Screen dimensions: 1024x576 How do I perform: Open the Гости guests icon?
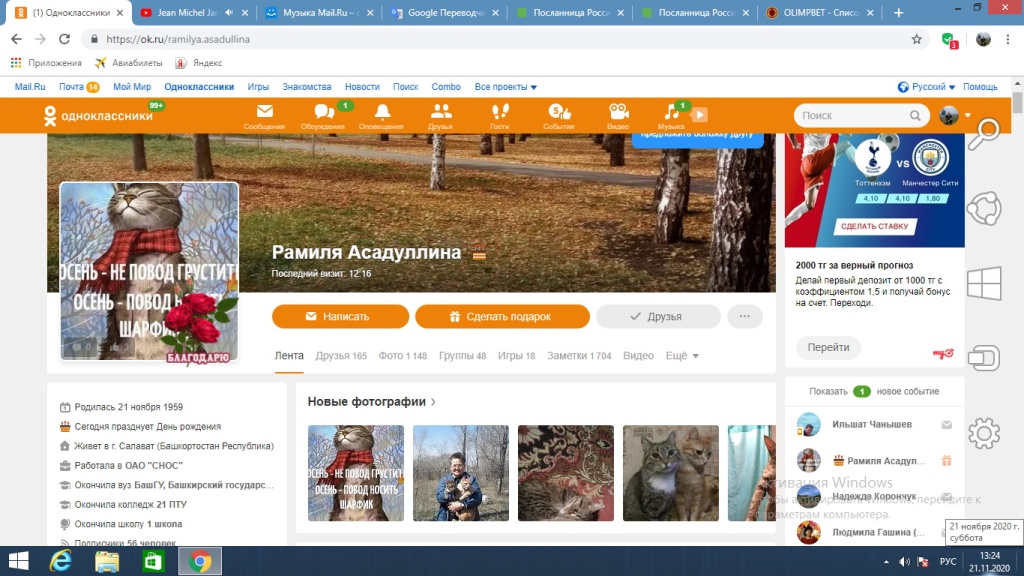pyautogui.click(x=500, y=116)
